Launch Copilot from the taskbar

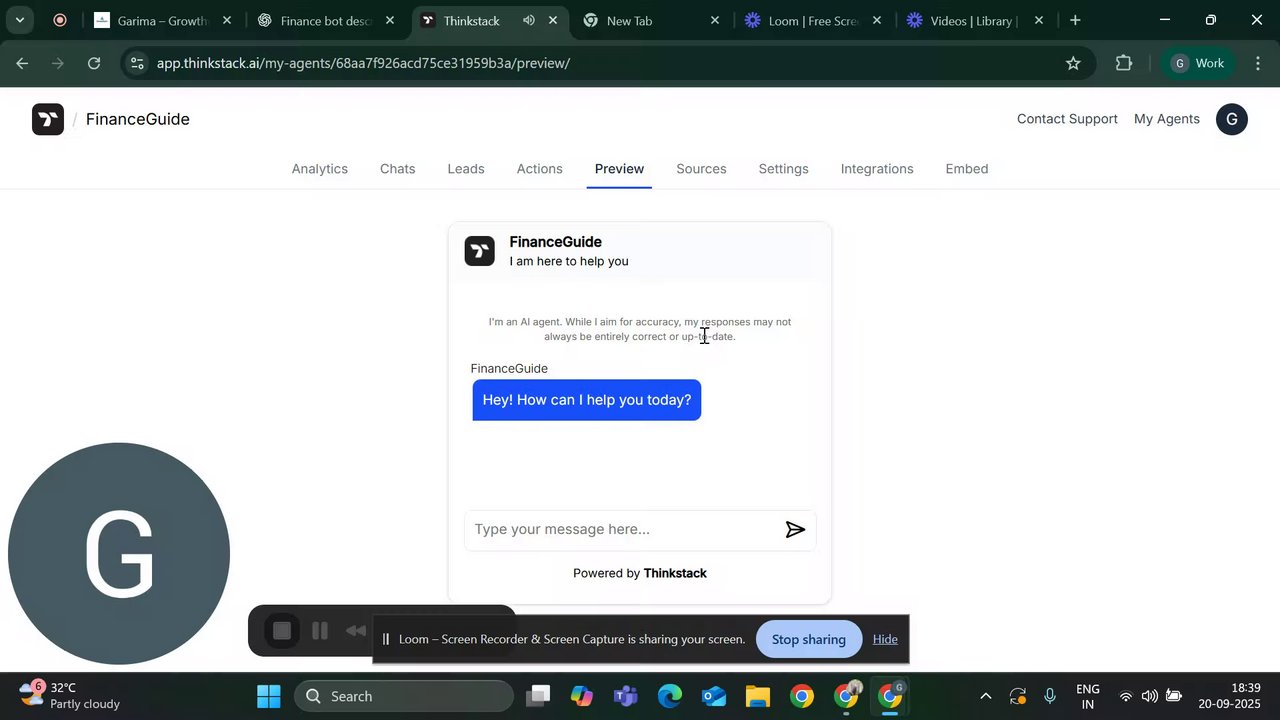(x=582, y=696)
